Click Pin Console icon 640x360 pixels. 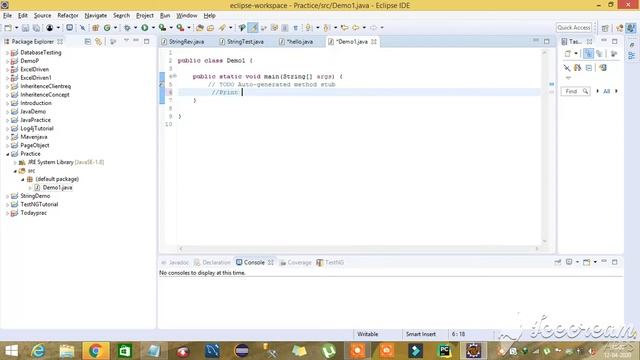tap(558, 262)
